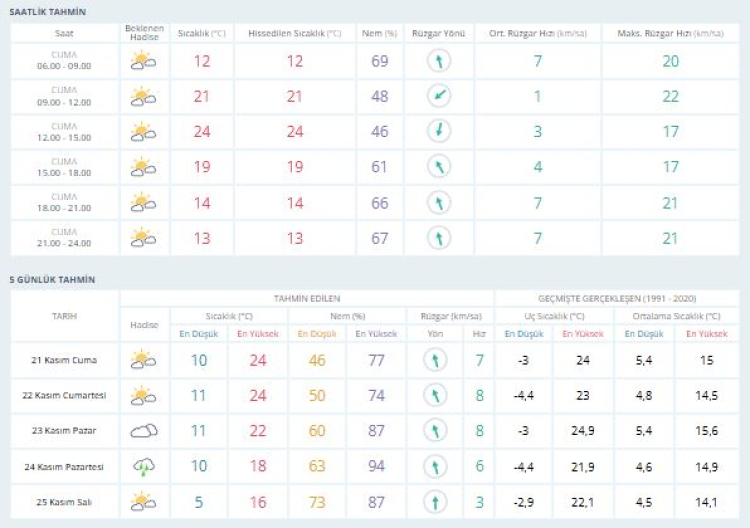
Task: Click the Maks. Rüzgar Hızı column header
Action: click(x=670, y=33)
